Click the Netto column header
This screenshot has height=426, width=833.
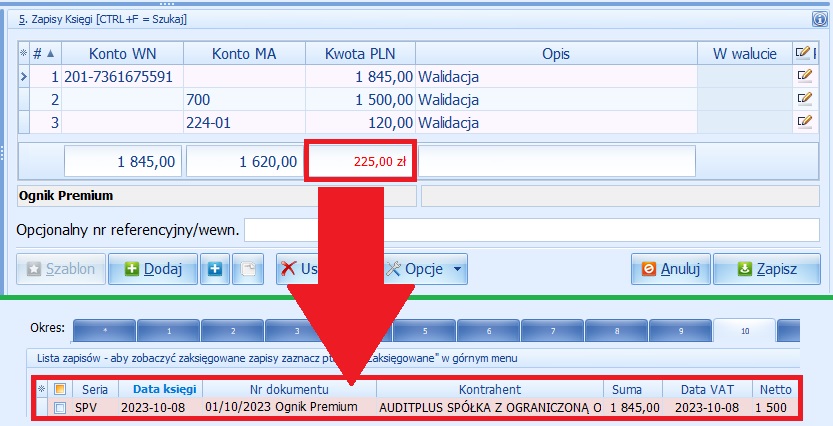[776, 389]
